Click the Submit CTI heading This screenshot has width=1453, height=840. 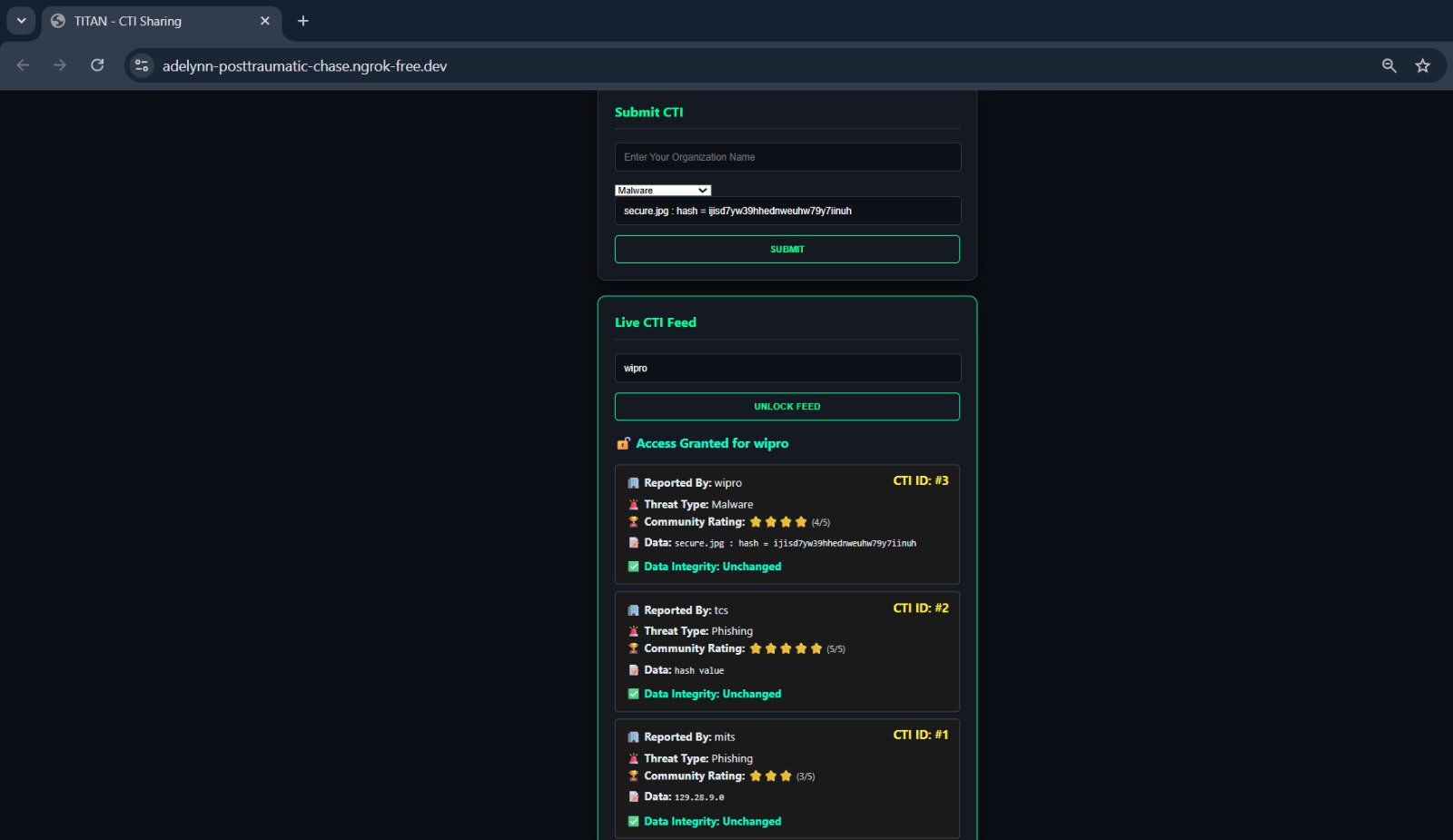click(648, 112)
